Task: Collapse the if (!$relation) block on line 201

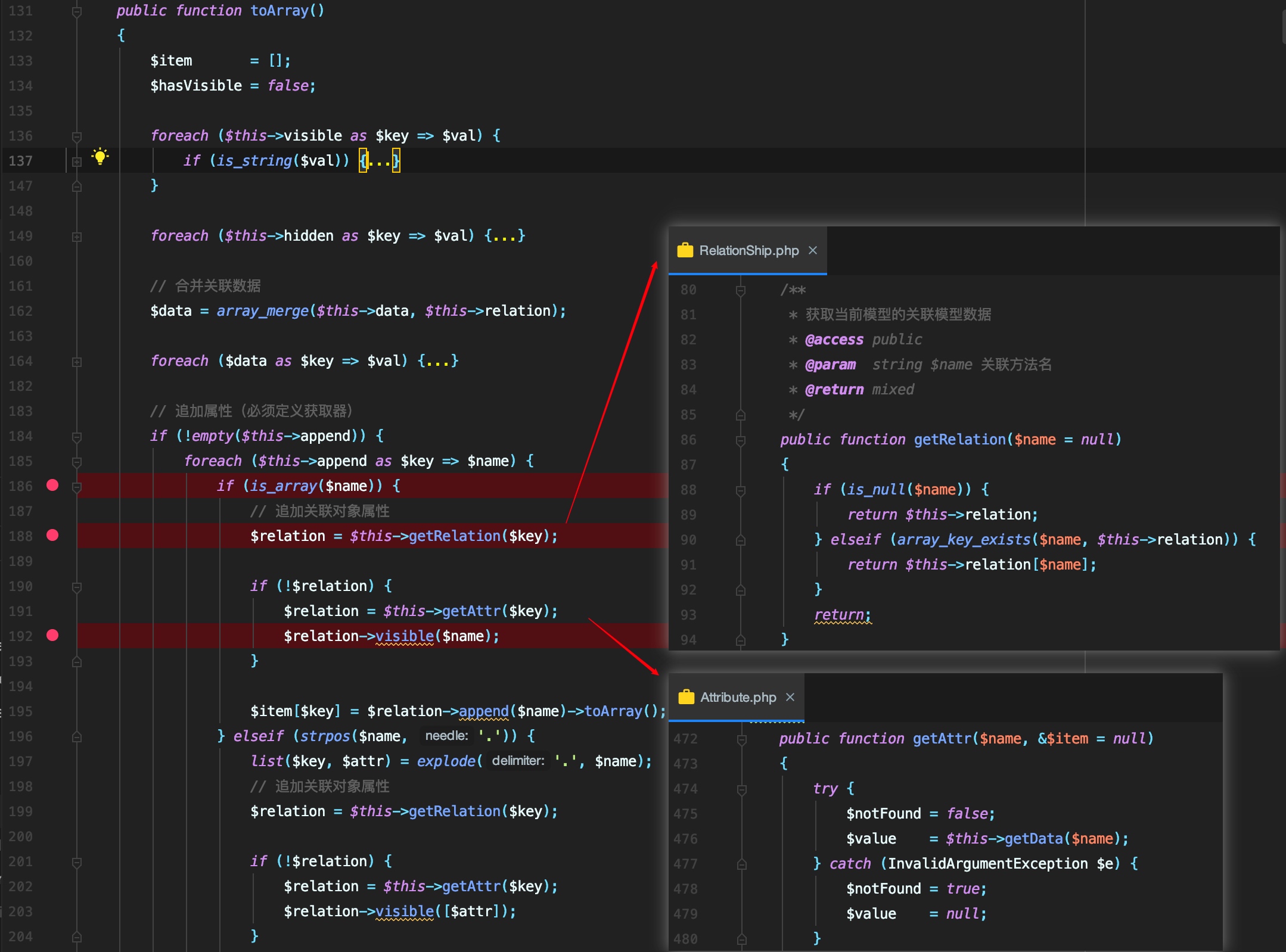Action: [77, 862]
